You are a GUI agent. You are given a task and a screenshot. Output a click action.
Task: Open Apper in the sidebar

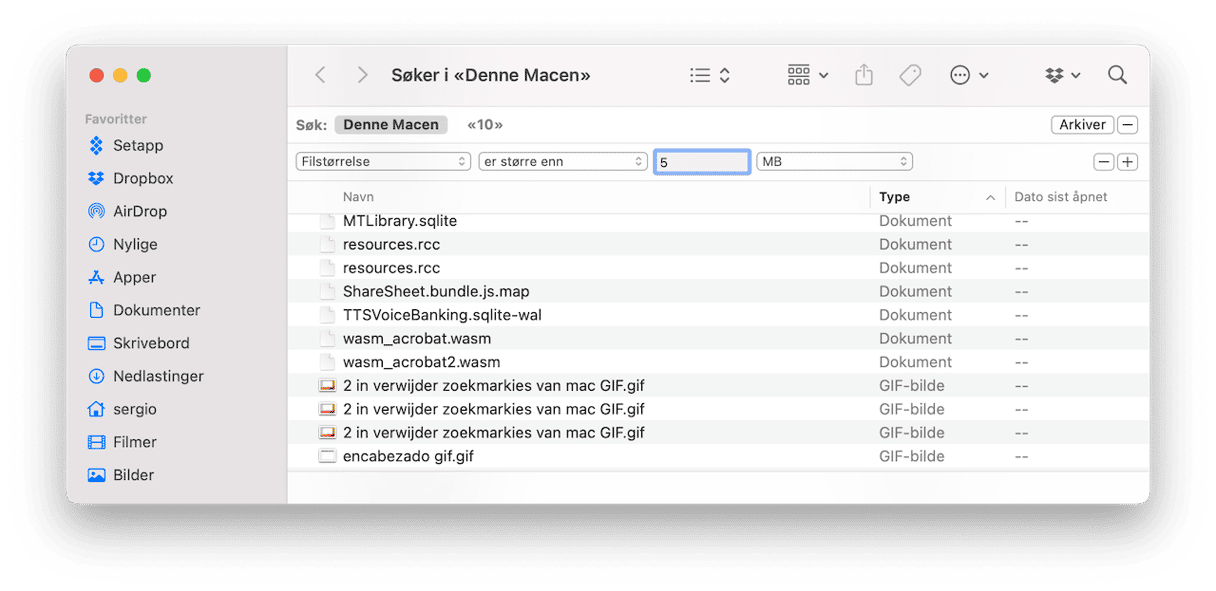pyautogui.click(x=122, y=277)
